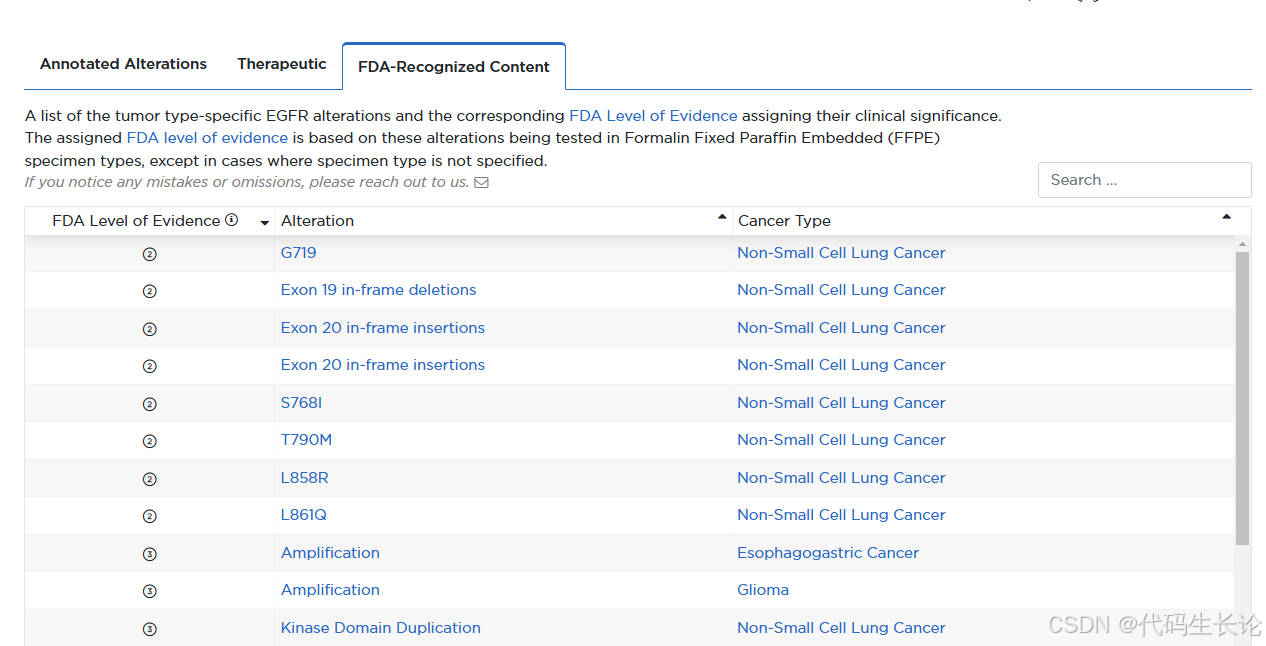Click level 2 icon in L861Q row
Screen dimensions: 1266x646
click(x=150, y=516)
